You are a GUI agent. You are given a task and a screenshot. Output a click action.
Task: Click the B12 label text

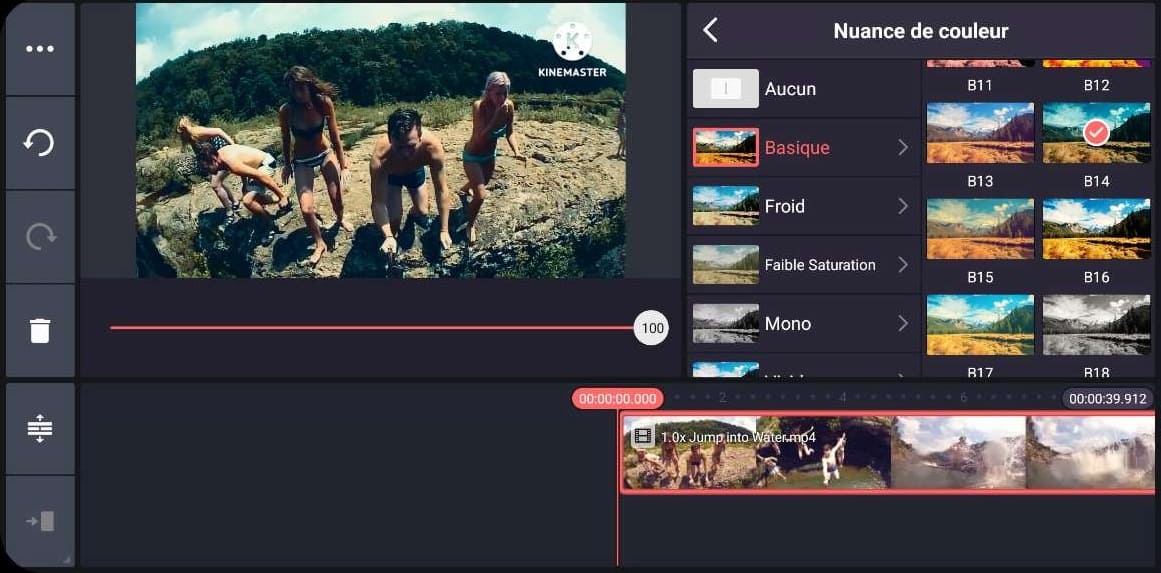pyautogui.click(x=1096, y=85)
